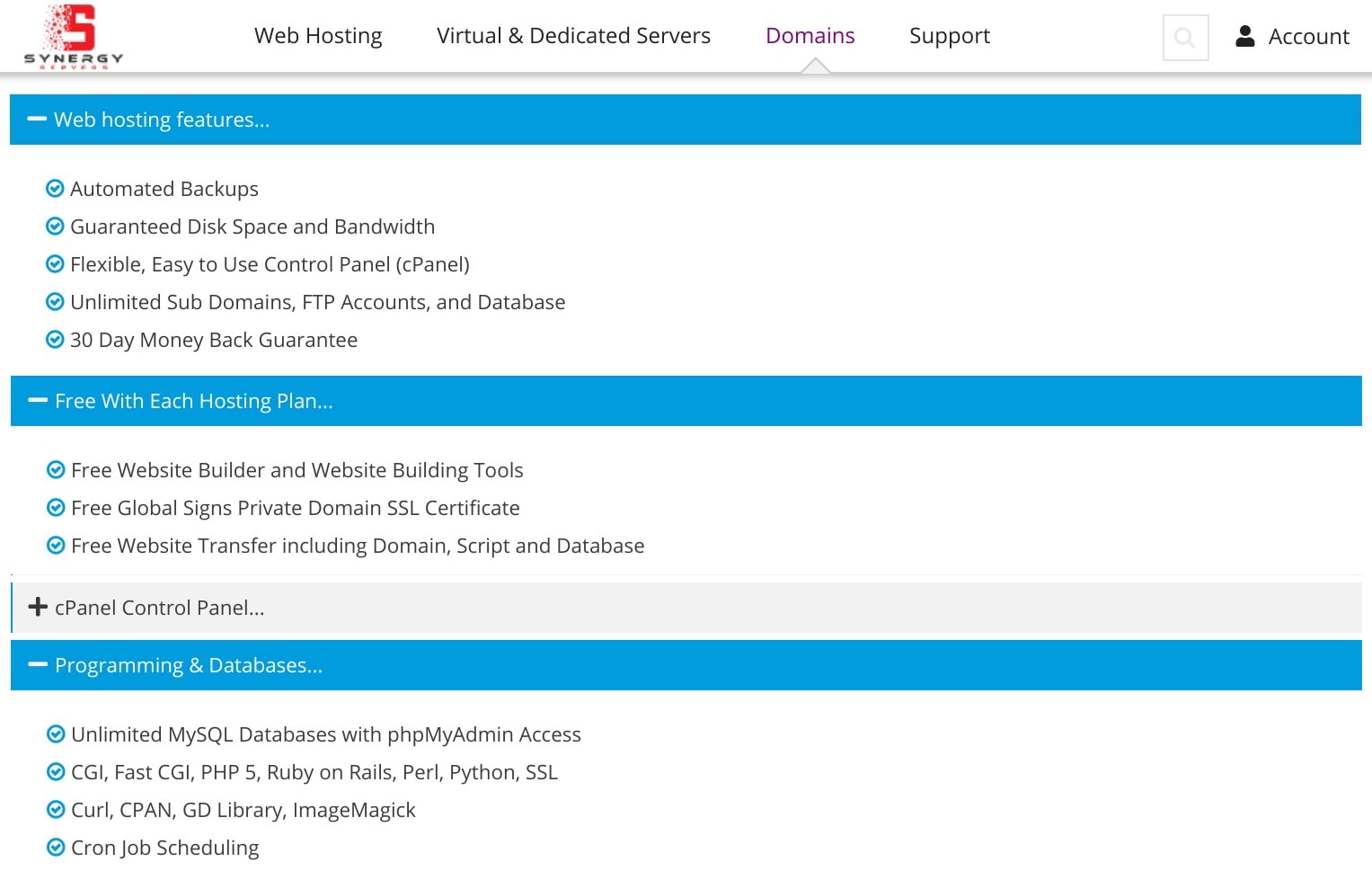Viewport: 1372px width, 880px height.
Task: Click check icon beside Unlimited Sub Domains
Action: coord(55,301)
